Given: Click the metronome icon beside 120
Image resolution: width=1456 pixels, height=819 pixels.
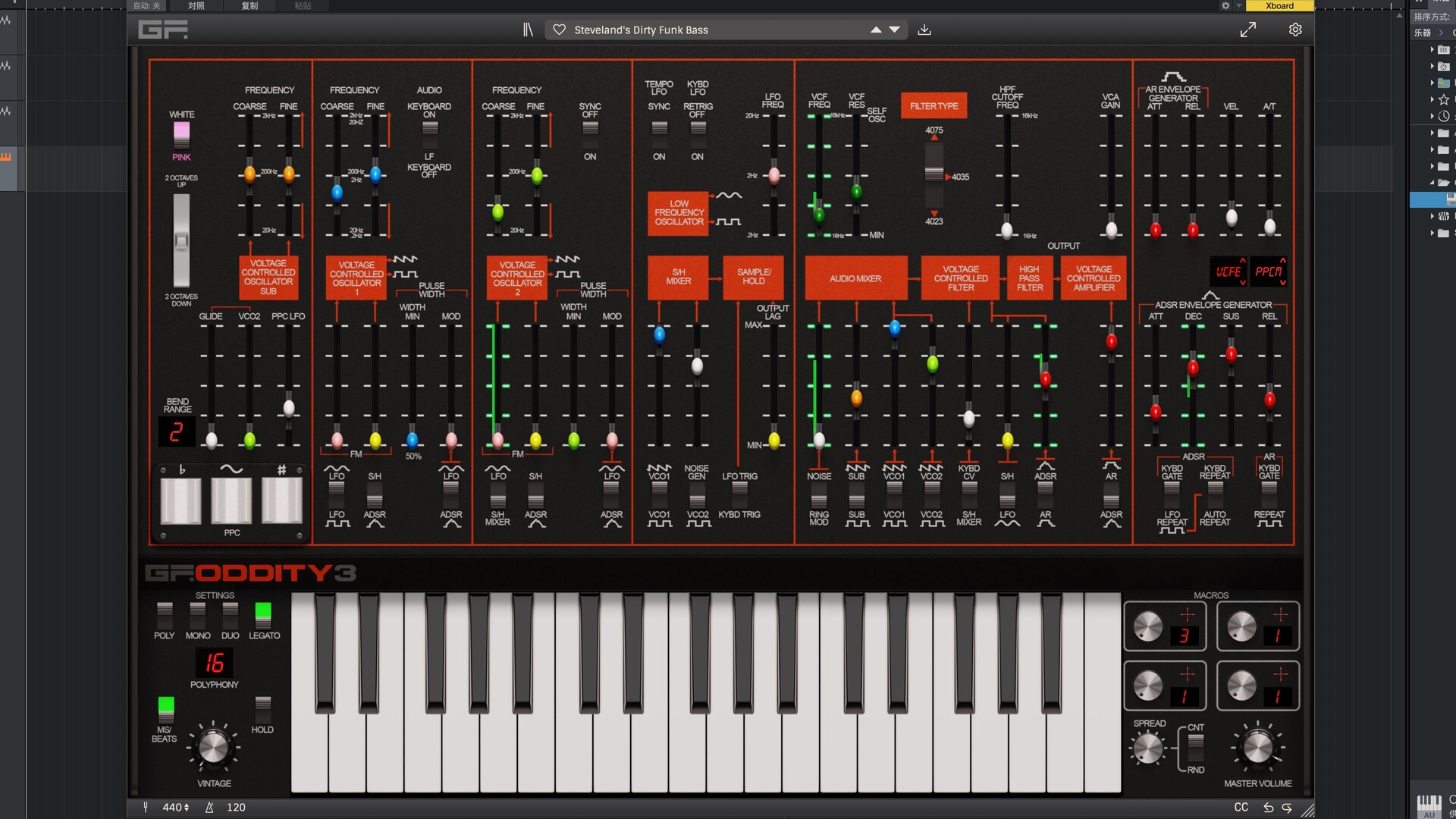Looking at the screenshot, I should 209,808.
